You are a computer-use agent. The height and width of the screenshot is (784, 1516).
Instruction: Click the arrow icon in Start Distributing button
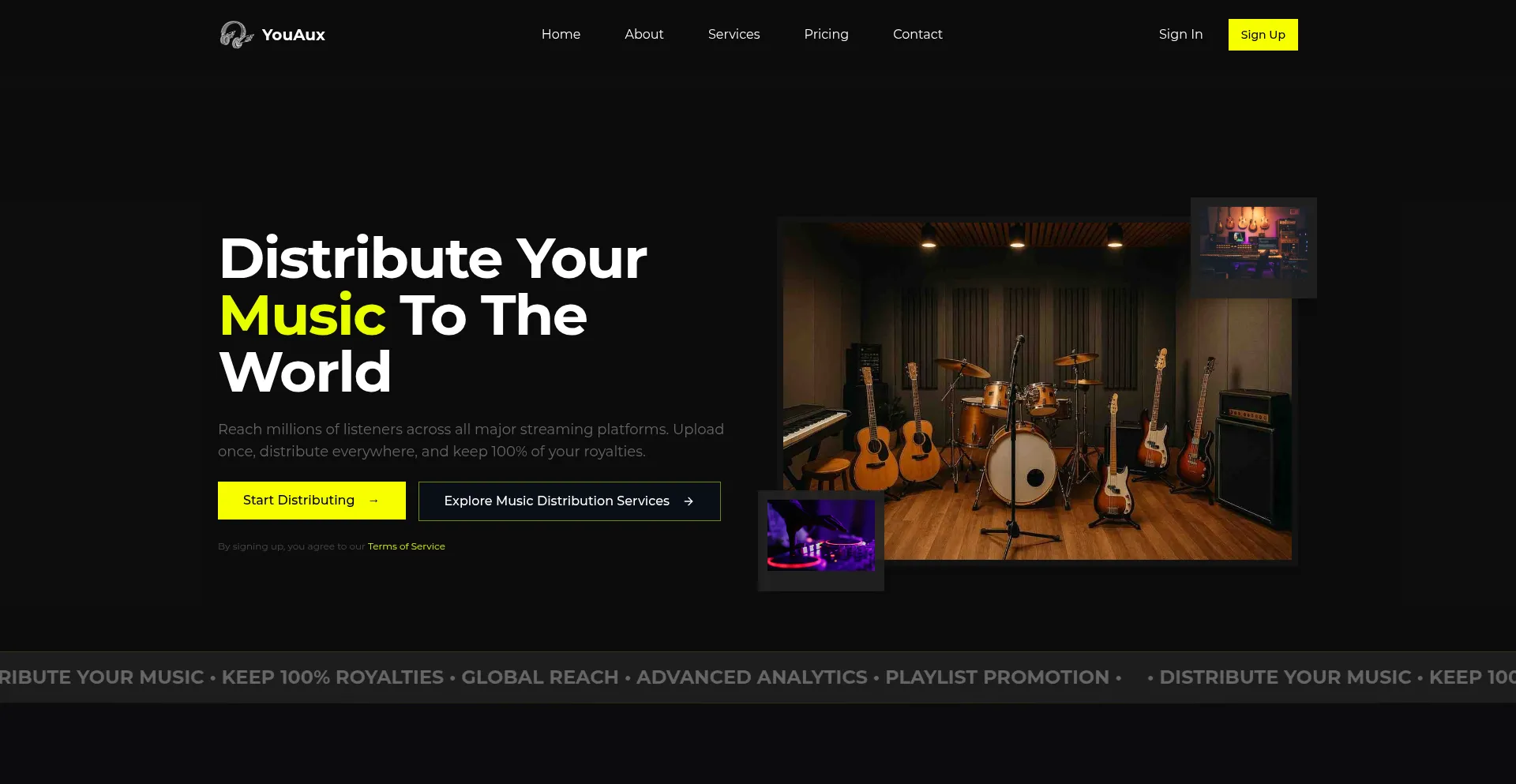click(373, 501)
